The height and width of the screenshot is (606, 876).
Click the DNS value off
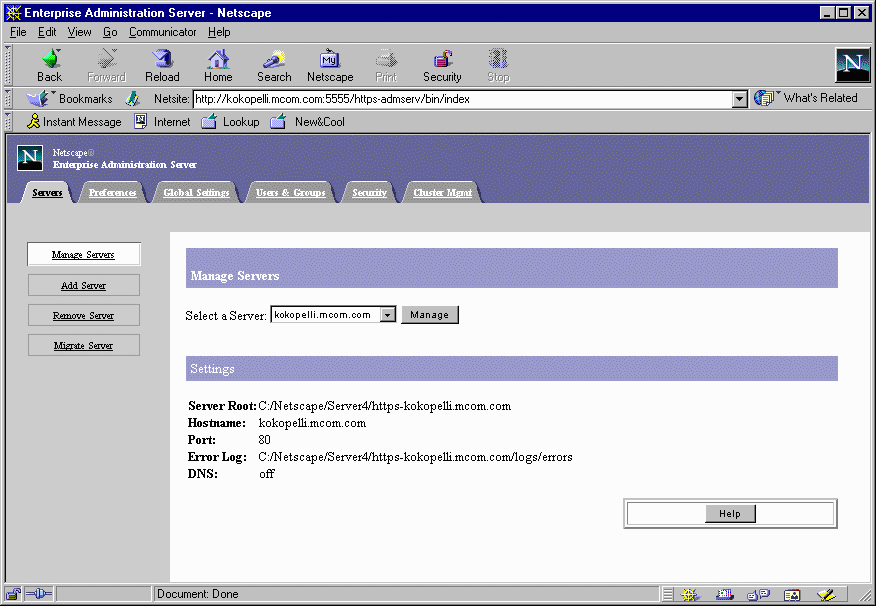(266, 474)
